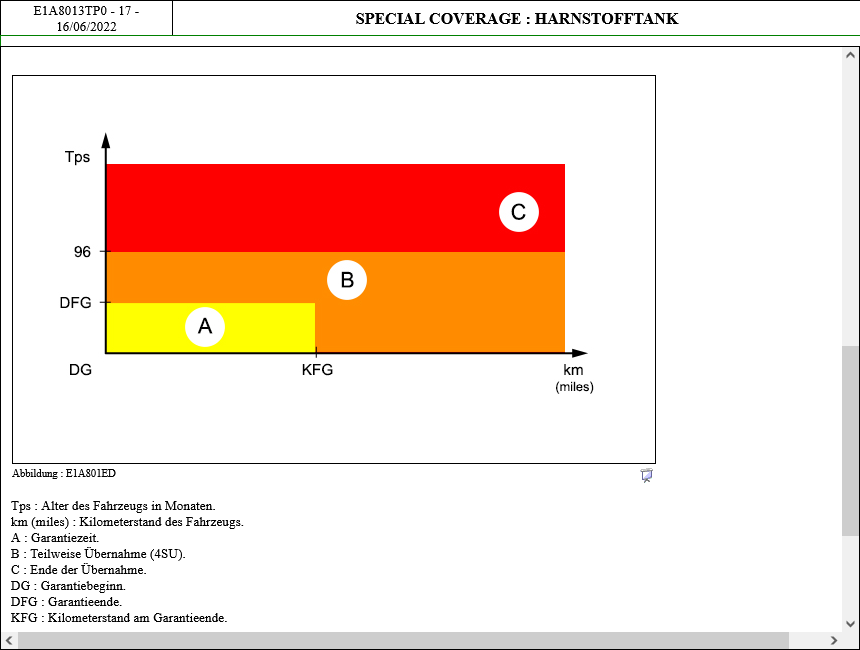The width and height of the screenshot is (860, 650).
Task: Click the KFG label on the km axis
Action: [x=317, y=370]
